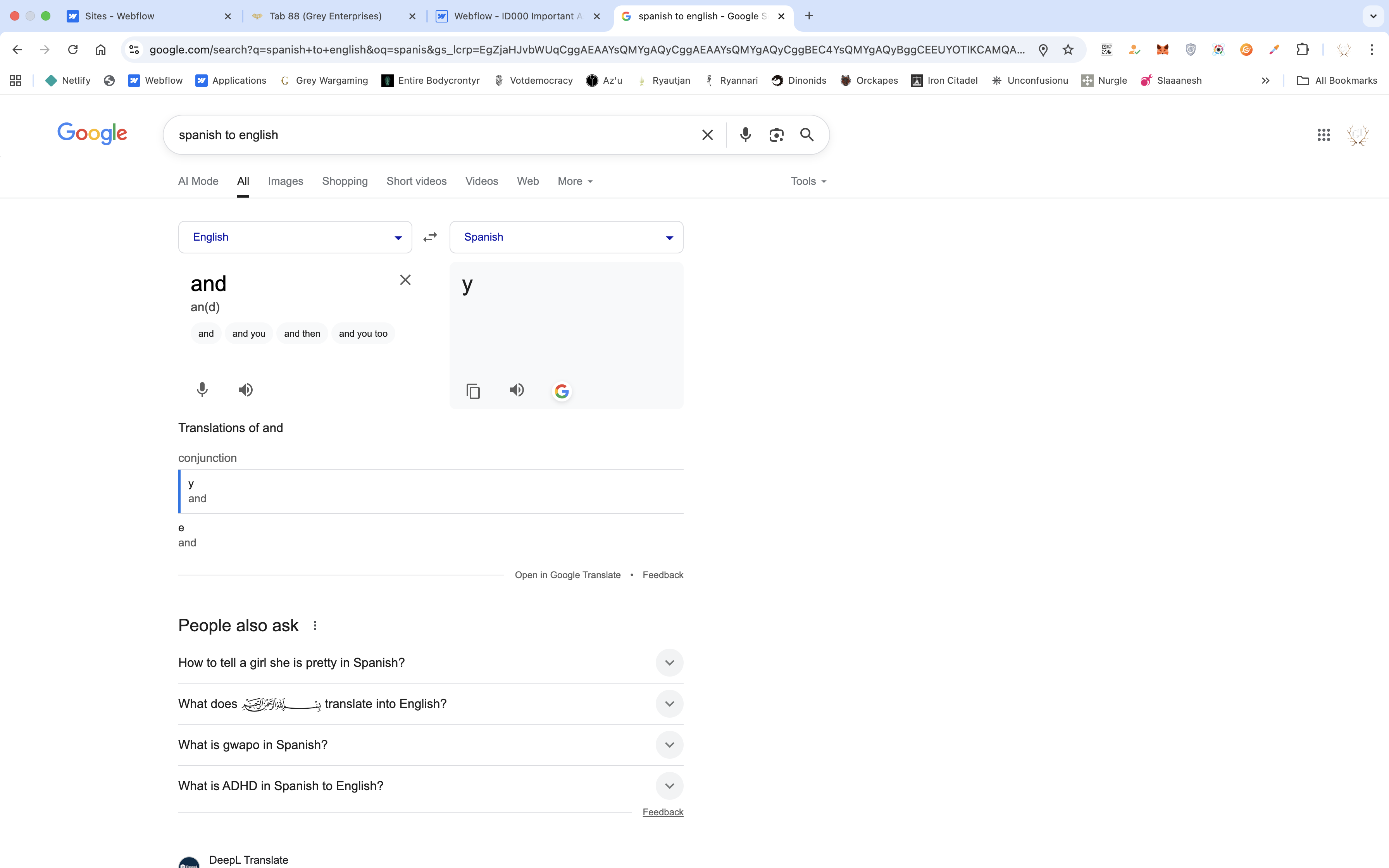Switch to the Images tab

click(x=285, y=181)
